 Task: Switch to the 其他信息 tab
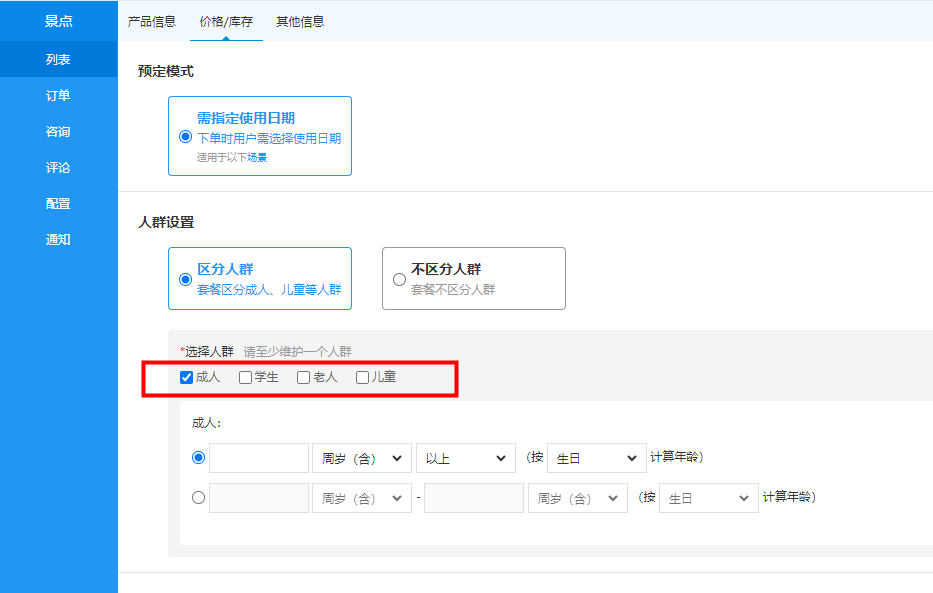pyautogui.click(x=300, y=21)
